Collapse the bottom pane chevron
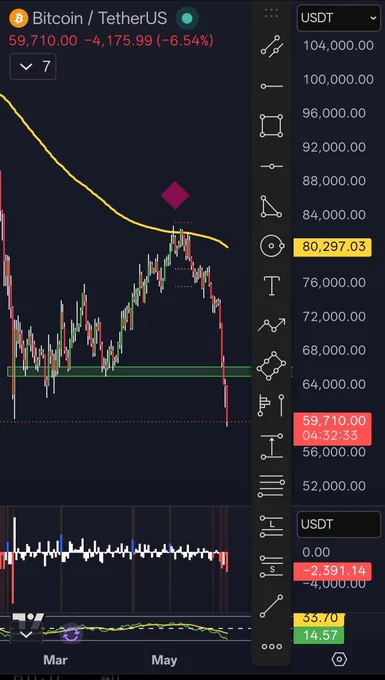385x680 pixels. click(26, 634)
